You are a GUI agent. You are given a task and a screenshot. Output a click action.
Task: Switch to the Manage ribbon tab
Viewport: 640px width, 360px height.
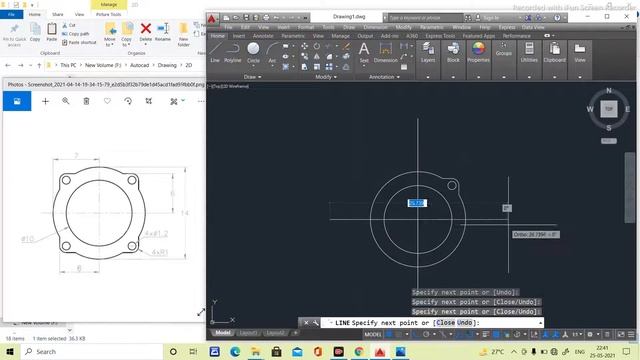[340, 36]
